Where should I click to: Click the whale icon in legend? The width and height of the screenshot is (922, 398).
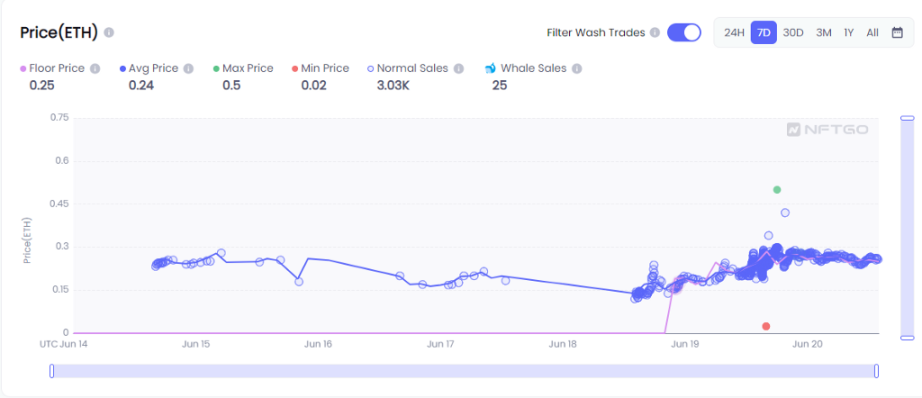(490, 69)
